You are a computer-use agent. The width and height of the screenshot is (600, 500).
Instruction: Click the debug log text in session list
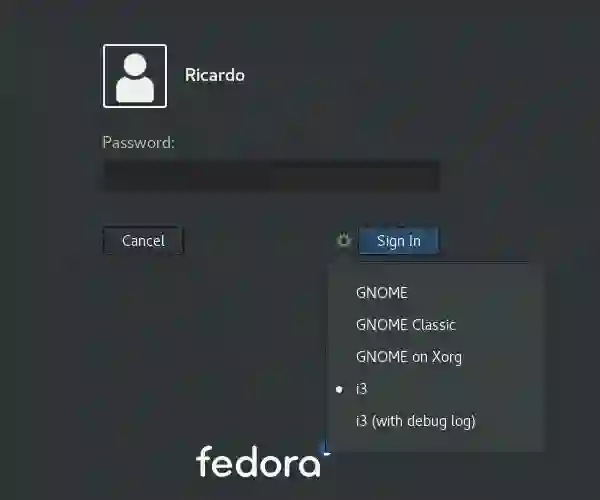(x=439, y=421)
